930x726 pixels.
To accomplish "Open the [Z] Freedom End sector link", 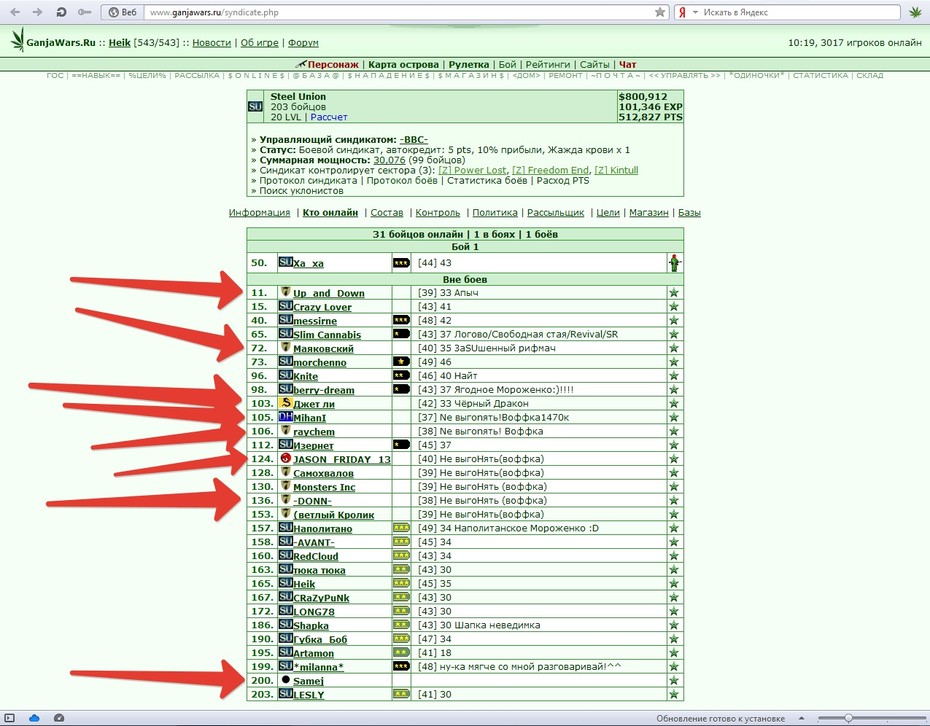I will [x=550, y=170].
